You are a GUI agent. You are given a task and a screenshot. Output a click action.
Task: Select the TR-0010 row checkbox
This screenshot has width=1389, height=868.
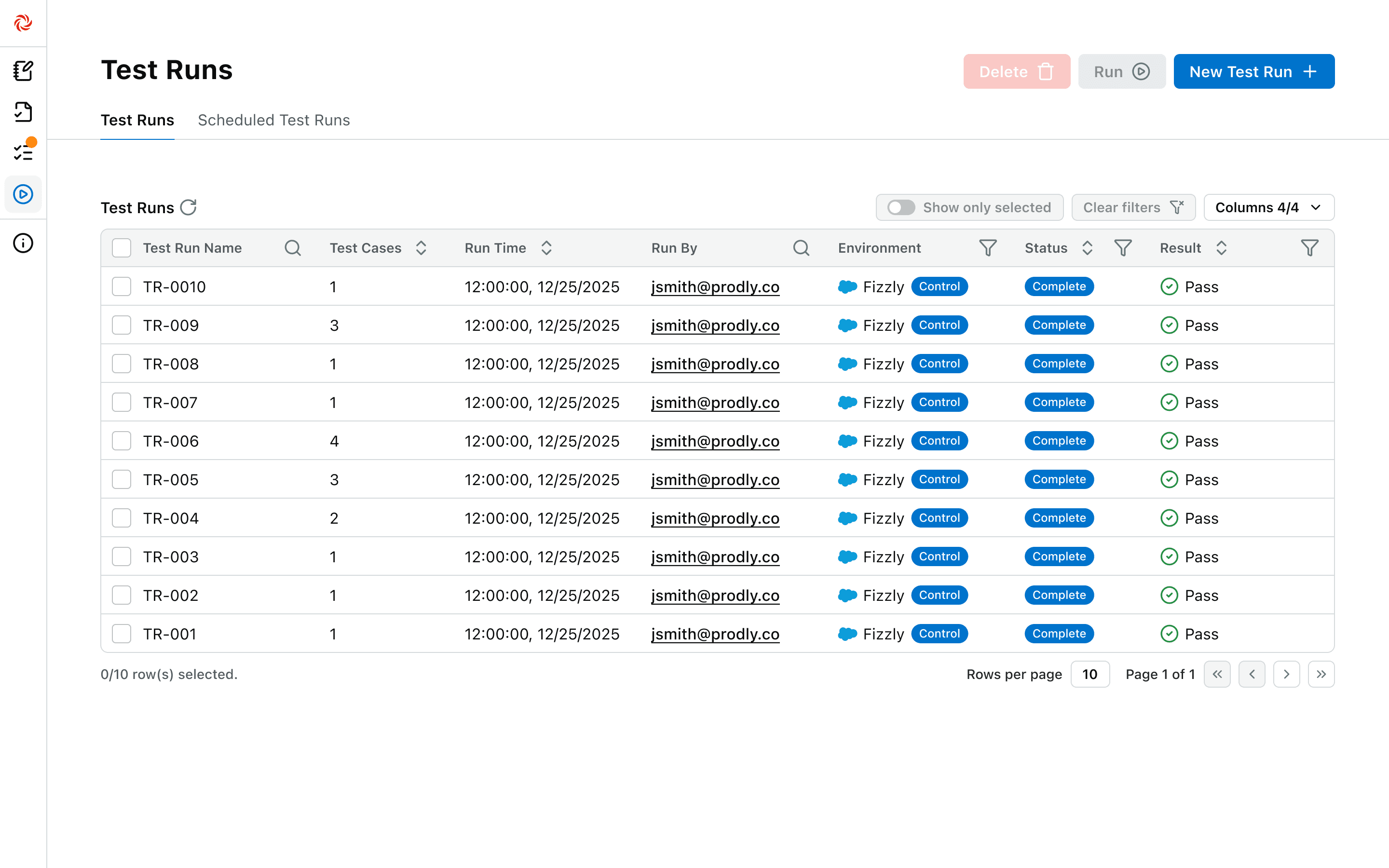122,286
